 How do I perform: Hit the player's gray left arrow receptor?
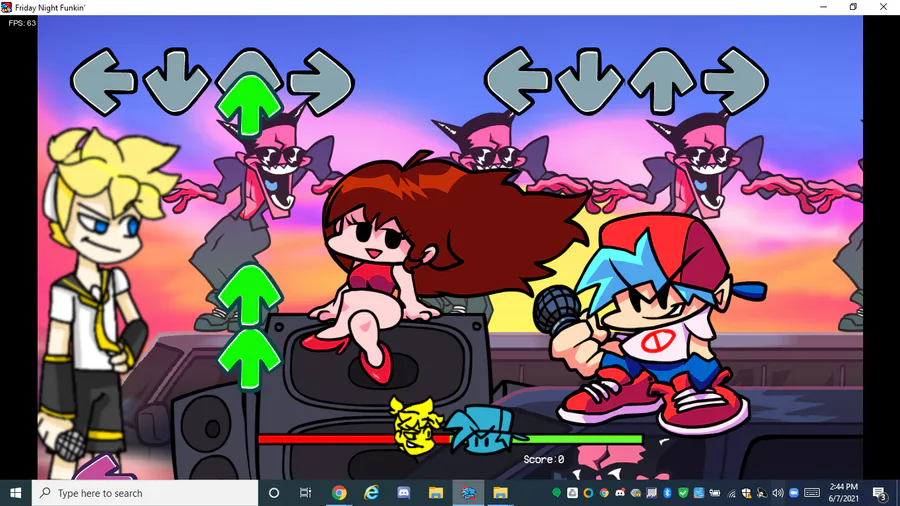pyautogui.click(x=517, y=80)
